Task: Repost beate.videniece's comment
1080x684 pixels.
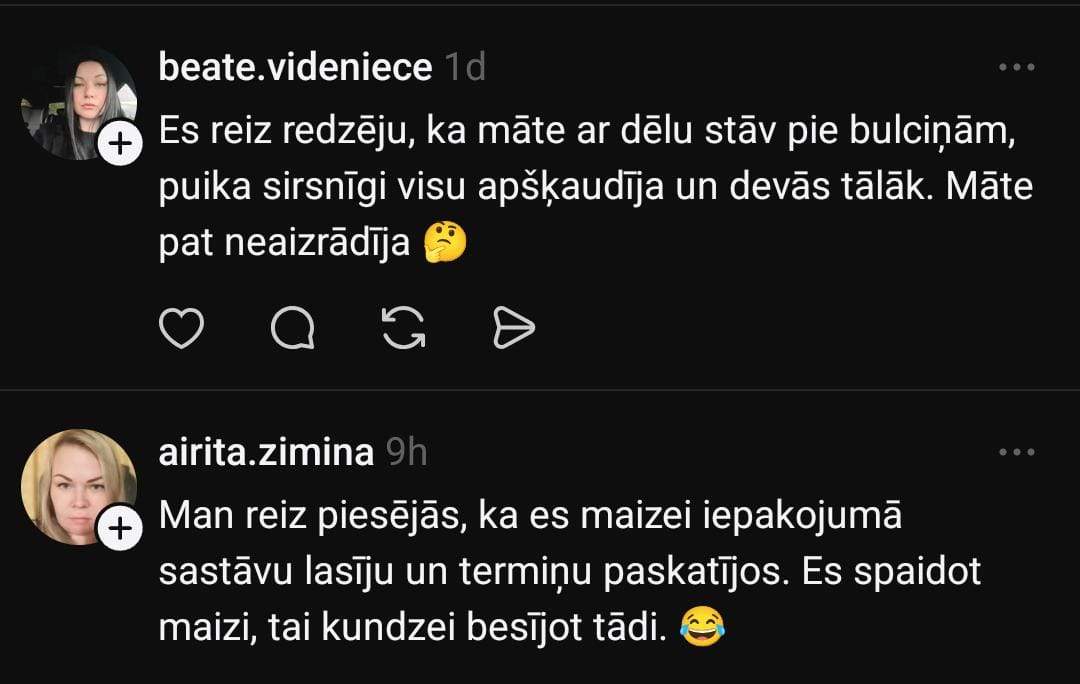Action: [404, 328]
